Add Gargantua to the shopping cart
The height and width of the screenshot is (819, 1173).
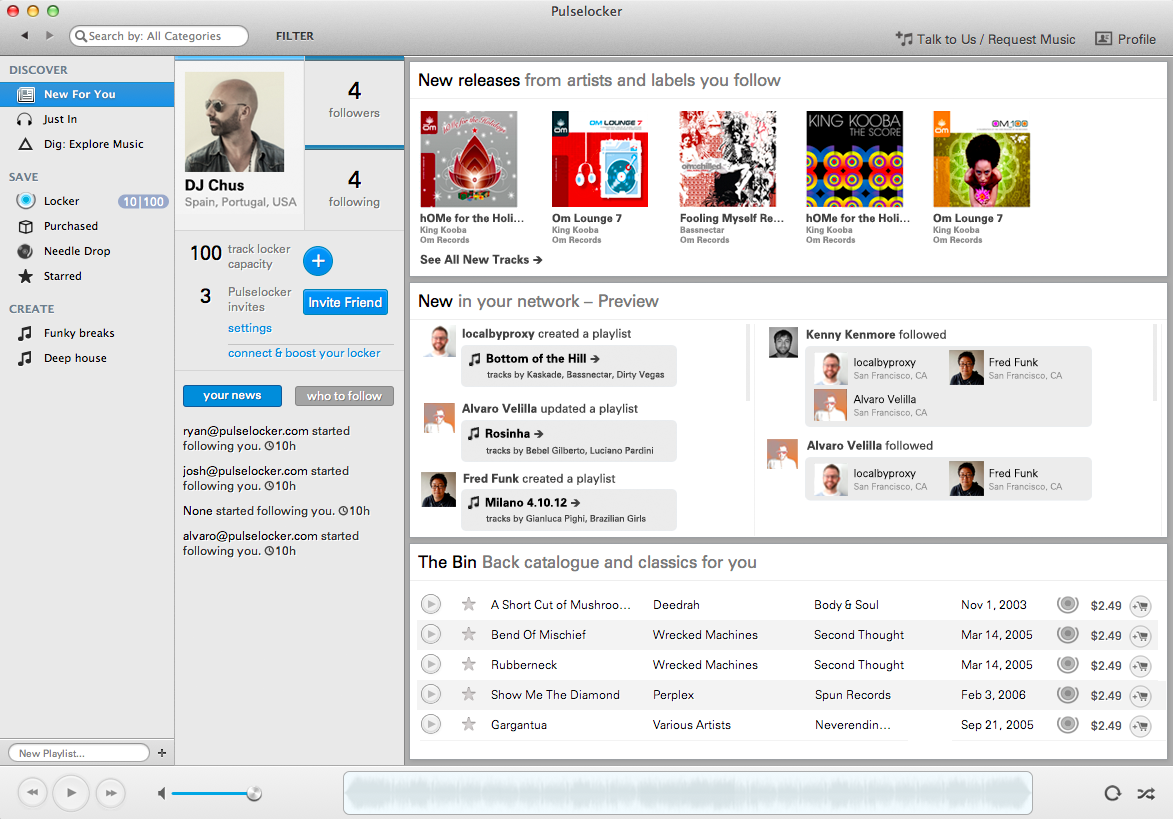tap(1139, 725)
